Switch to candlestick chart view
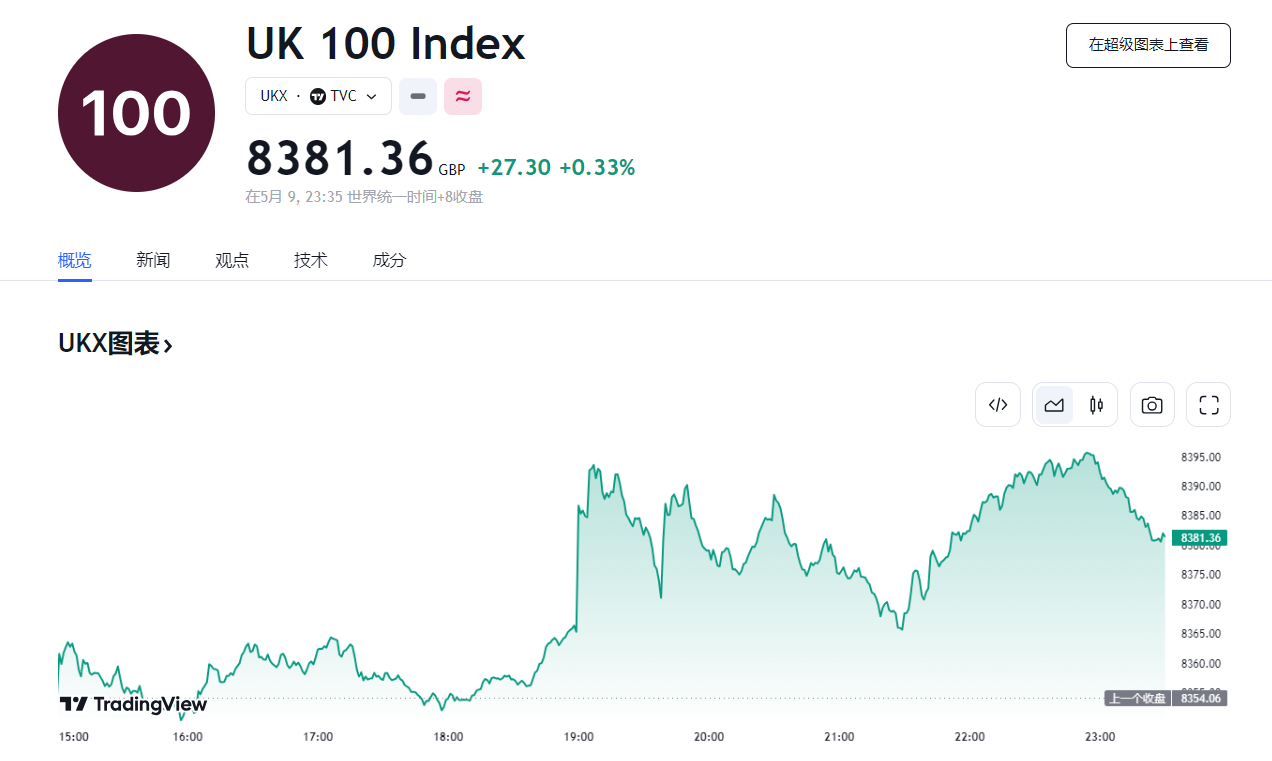The image size is (1272, 761). (x=1096, y=405)
